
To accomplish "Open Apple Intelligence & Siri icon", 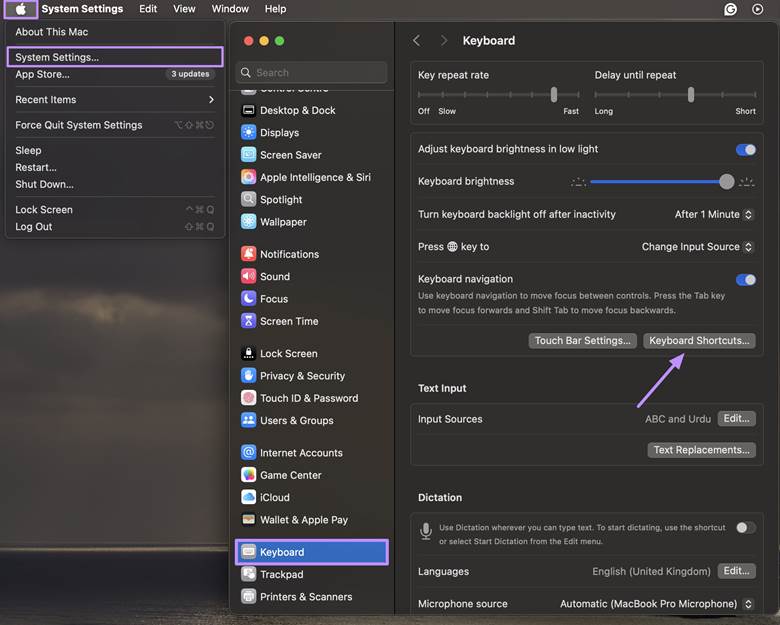I will (248, 177).
